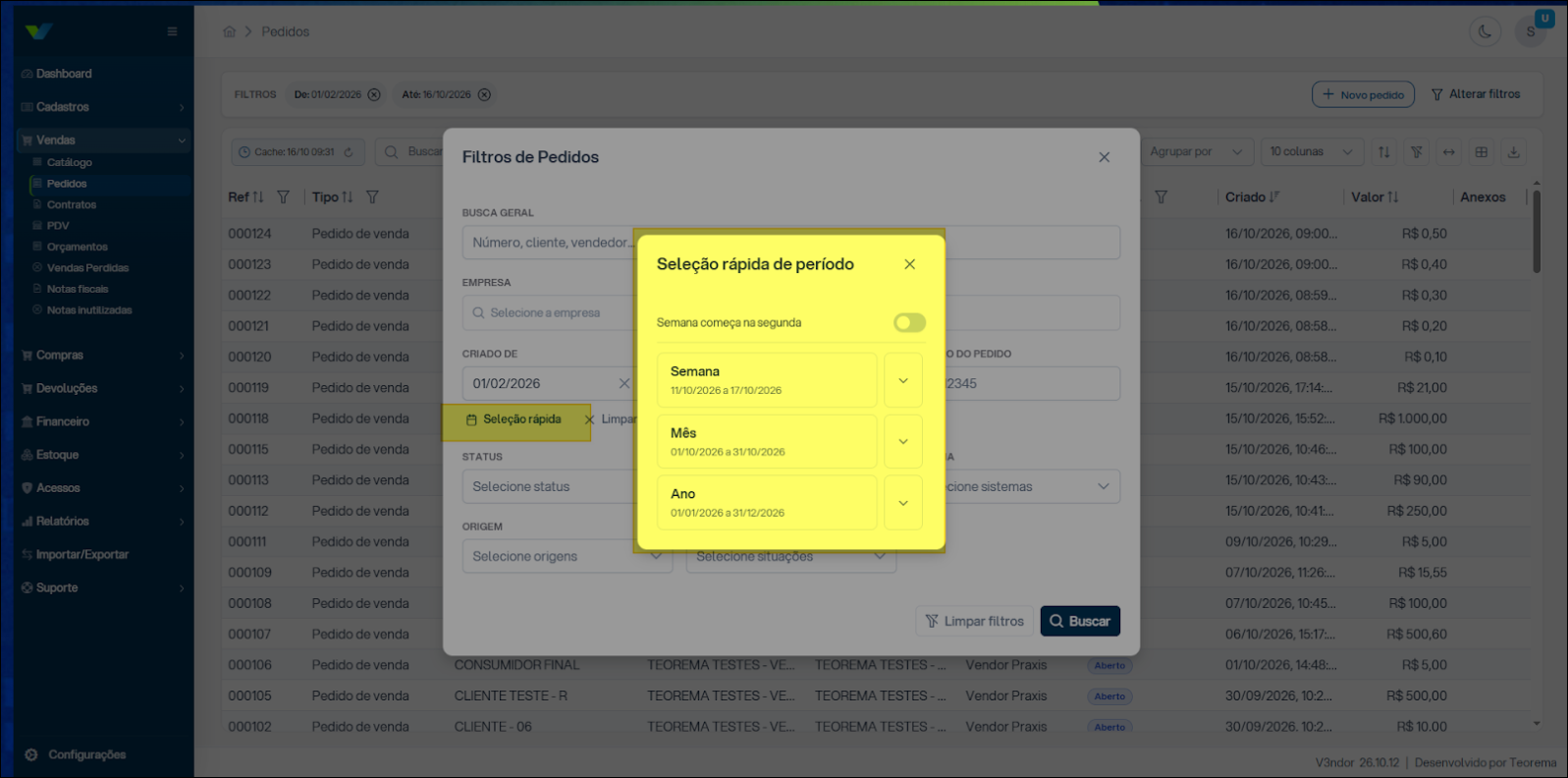The image size is (1568, 778).
Task: Click the sort arrows toolbar icon
Action: coord(1383,152)
